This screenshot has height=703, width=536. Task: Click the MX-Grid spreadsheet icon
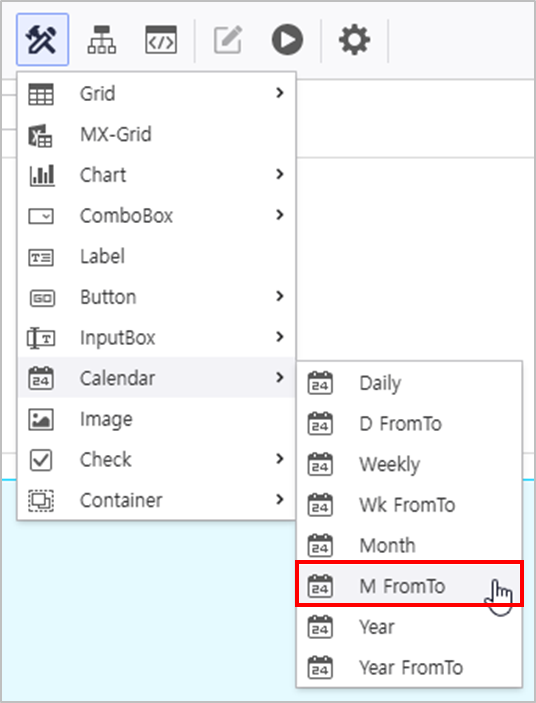click(x=40, y=135)
